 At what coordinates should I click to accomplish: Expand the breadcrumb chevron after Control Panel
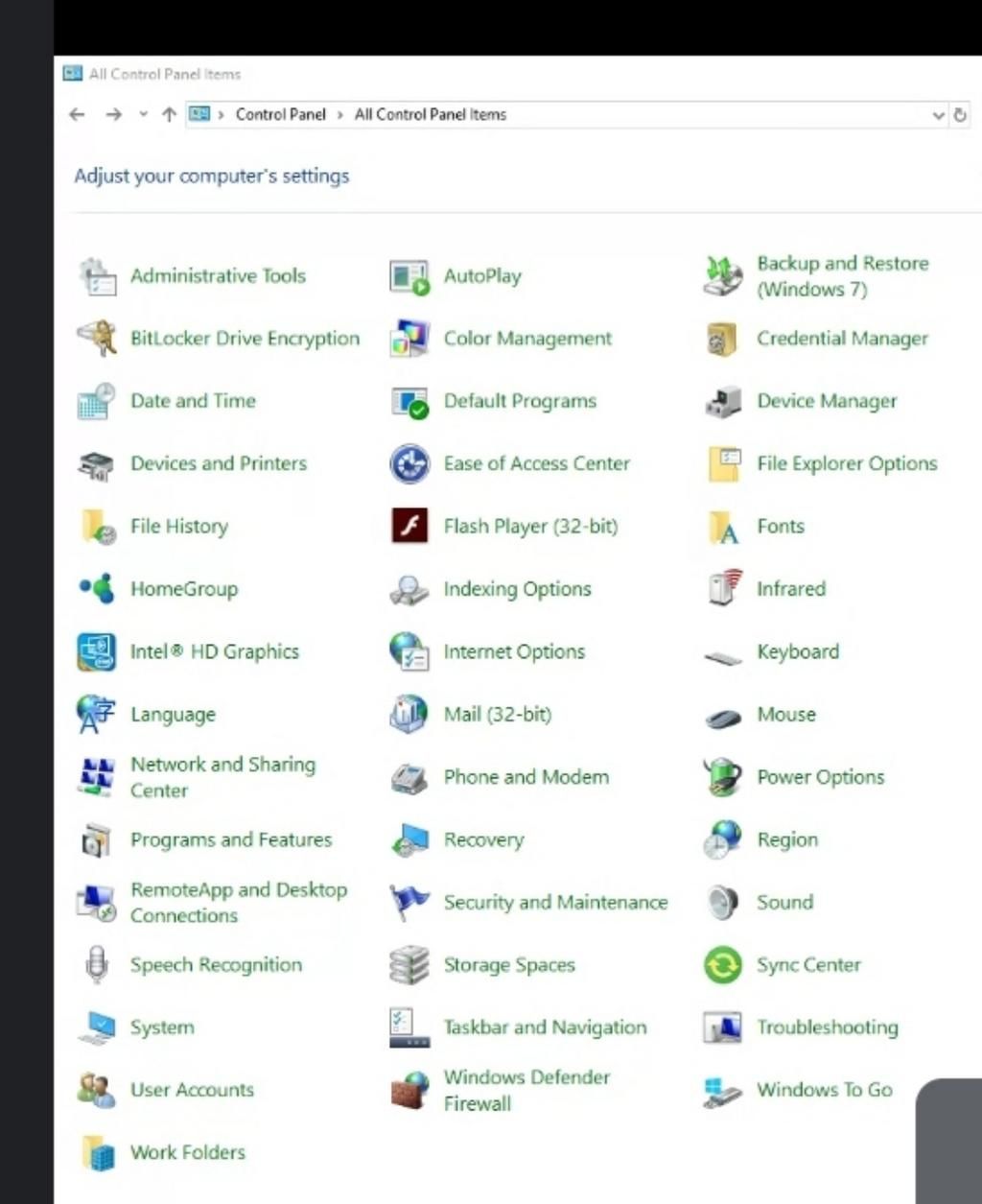340,114
